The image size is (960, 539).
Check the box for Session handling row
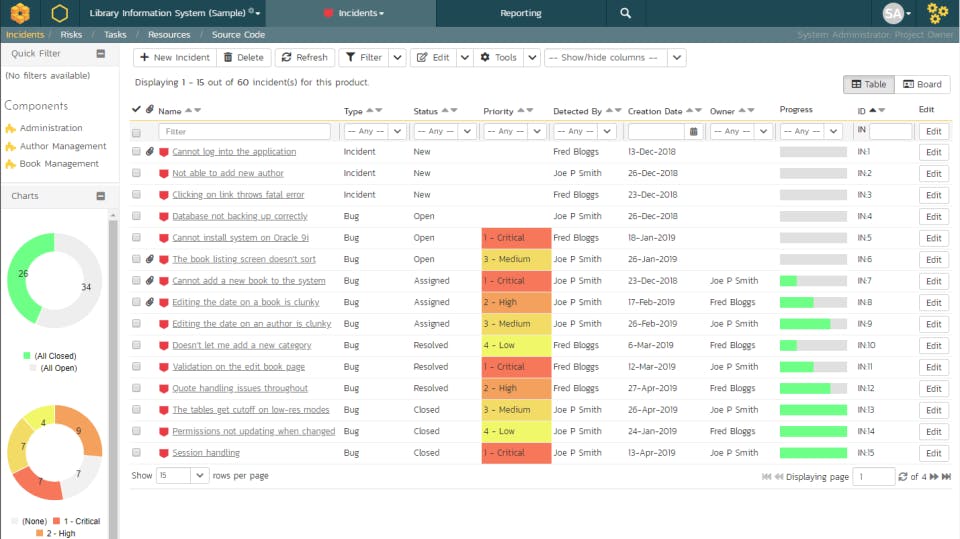coord(137,453)
